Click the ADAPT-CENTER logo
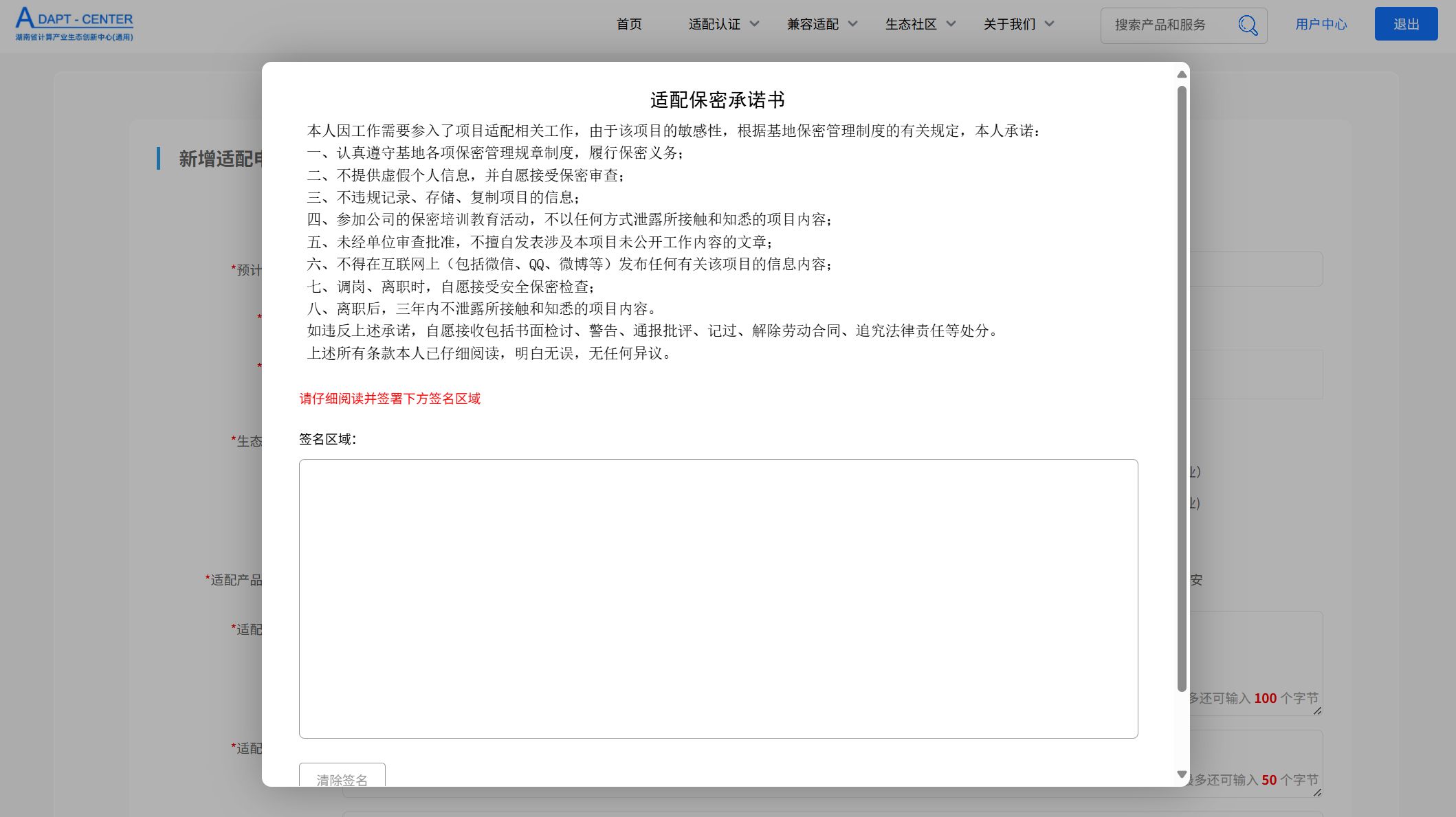 click(x=74, y=23)
